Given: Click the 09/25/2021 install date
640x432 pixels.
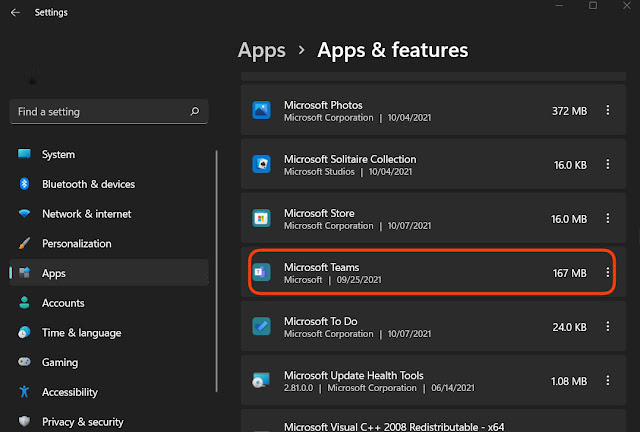Looking at the screenshot, I should [x=359, y=280].
